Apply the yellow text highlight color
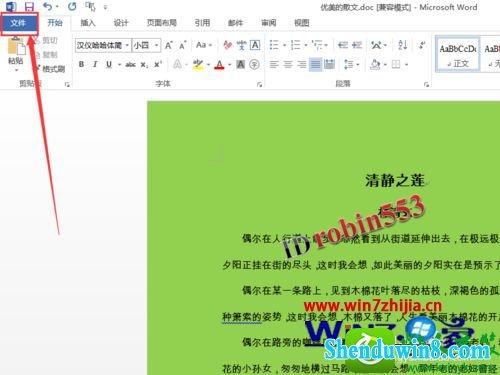500x375 pixels. coord(198,64)
